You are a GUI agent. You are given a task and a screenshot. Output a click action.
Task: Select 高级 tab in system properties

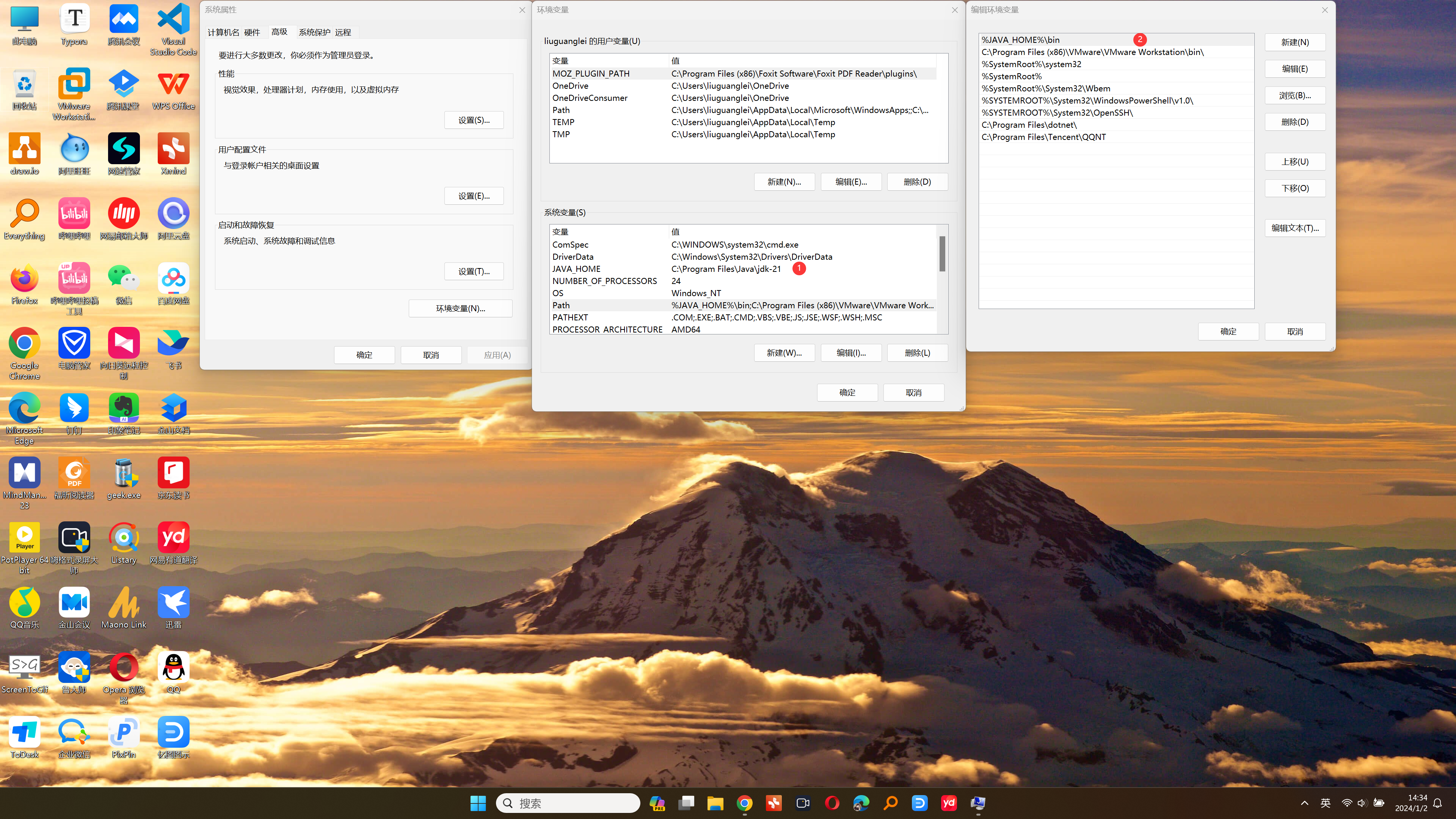pyautogui.click(x=279, y=31)
